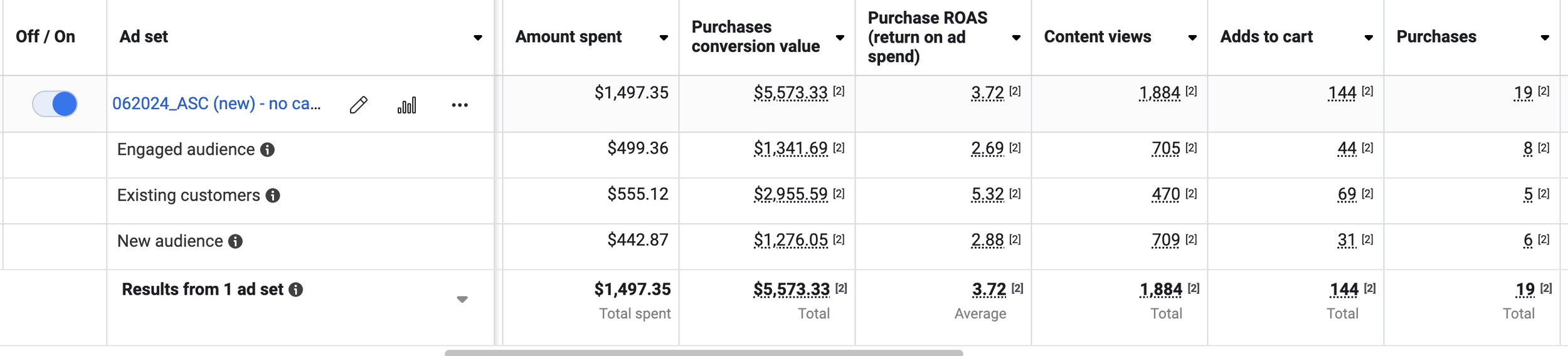This screenshot has width=1568, height=356.
Task: Open the Purchase ROAS column dropdown
Action: [1016, 38]
